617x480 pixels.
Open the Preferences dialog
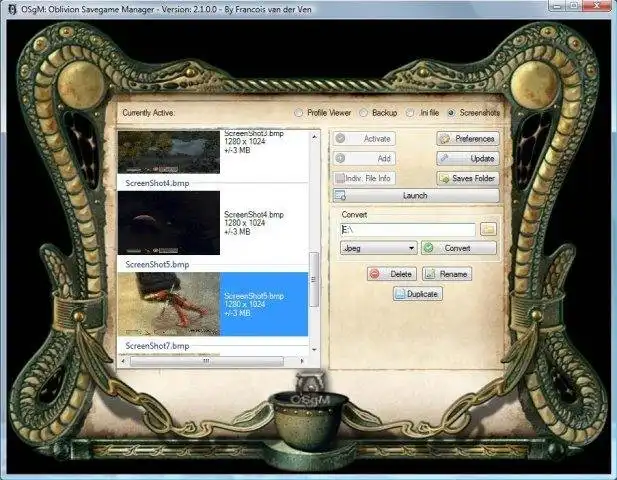tap(468, 138)
